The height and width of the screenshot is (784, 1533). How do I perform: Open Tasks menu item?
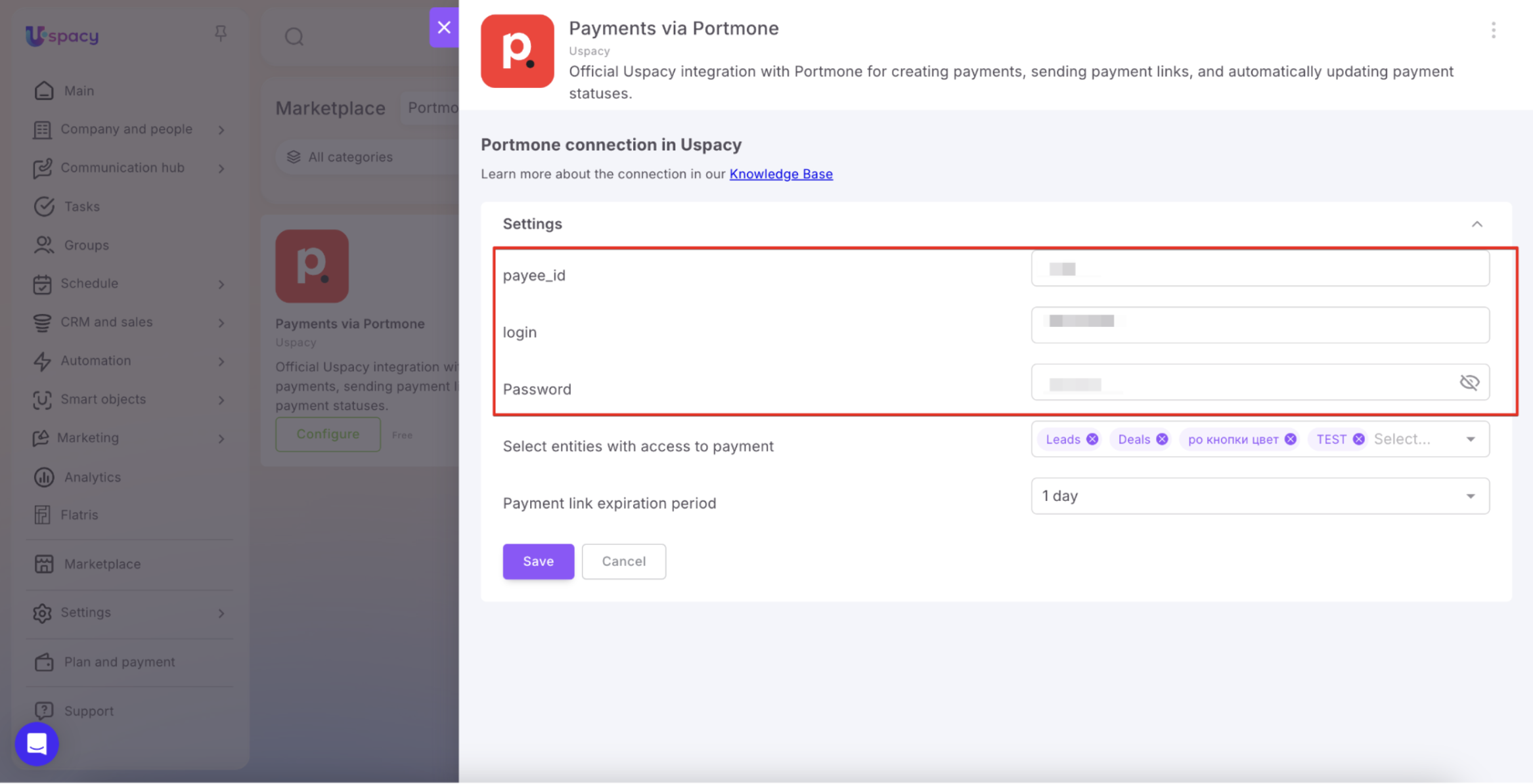click(82, 207)
